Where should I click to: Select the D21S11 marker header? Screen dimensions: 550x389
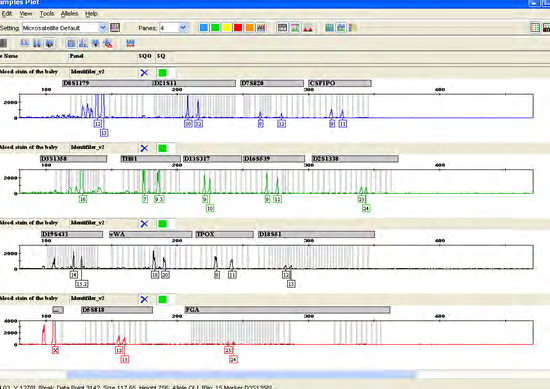pos(194,83)
